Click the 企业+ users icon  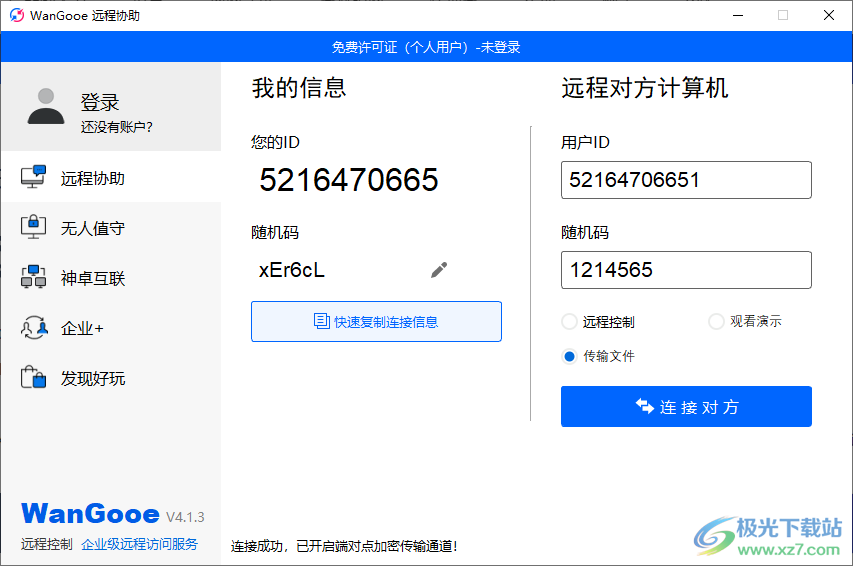(x=34, y=328)
